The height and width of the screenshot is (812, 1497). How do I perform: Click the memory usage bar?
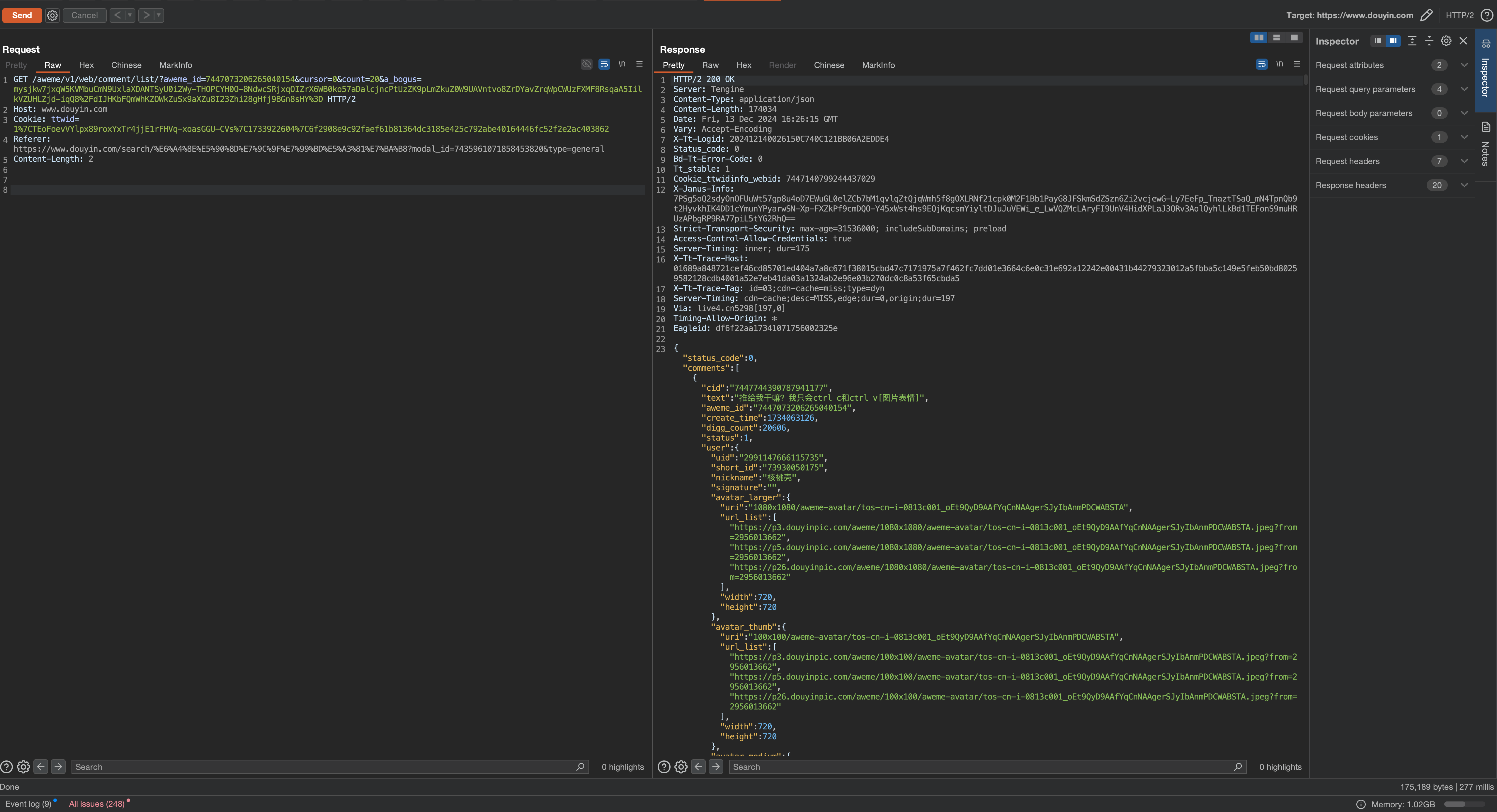[x=1464, y=804]
